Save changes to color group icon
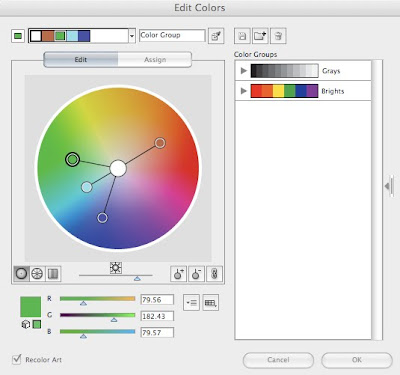Viewport: 400px width, 375px height. pos(242,36)
